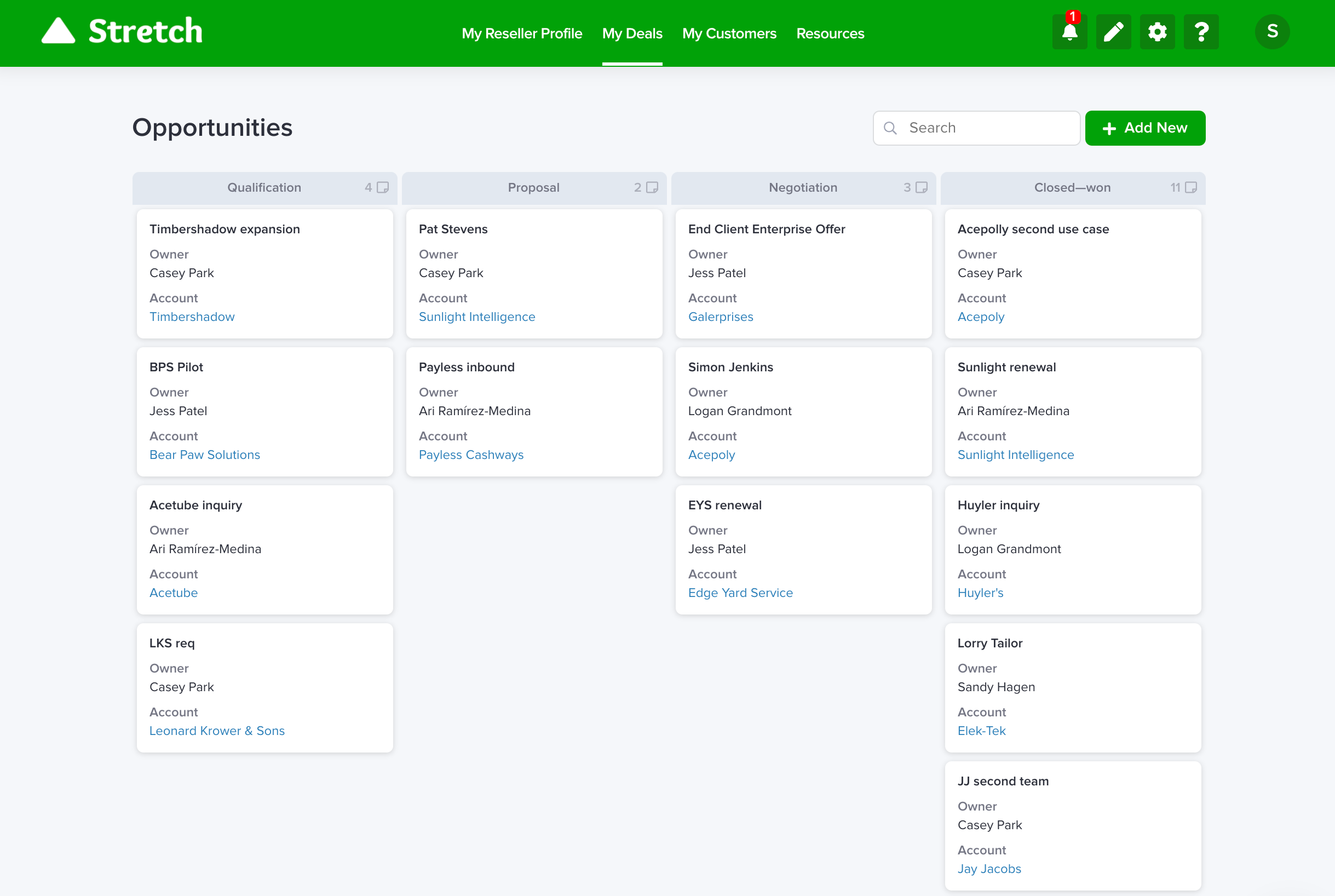Open the help question mark
Screen dimensions: 1335x896
(1201, 32)
